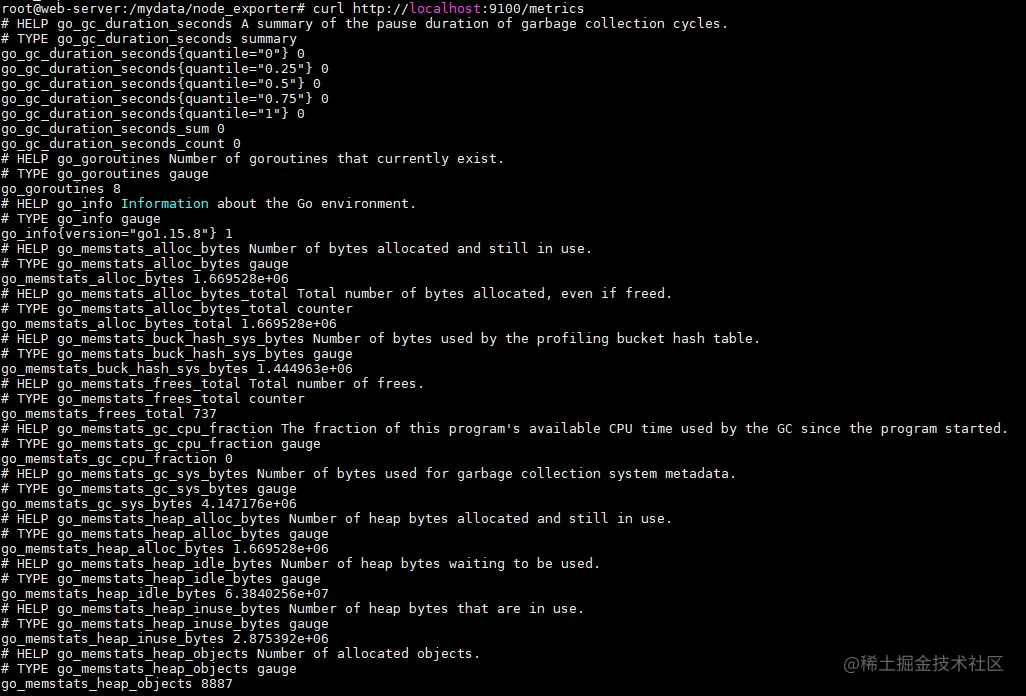Click the go_gc_duration_seconds_count 0 line

tap(121, 144)
